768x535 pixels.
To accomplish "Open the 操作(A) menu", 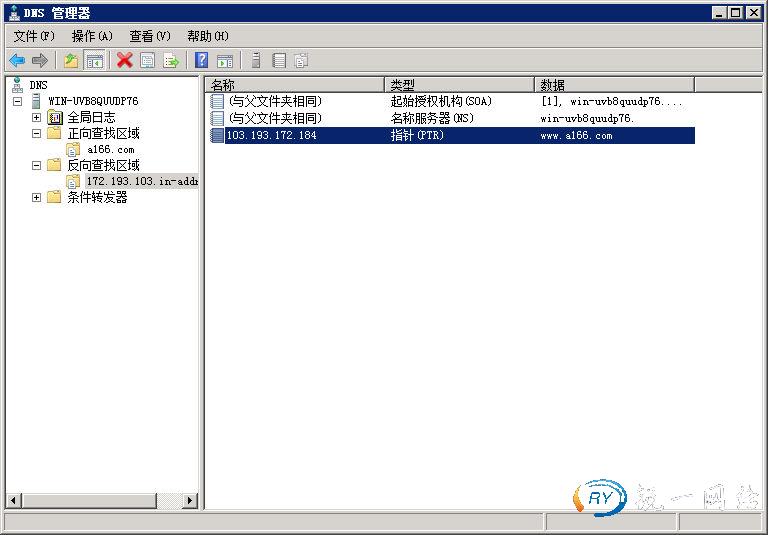I will point(92,36).
